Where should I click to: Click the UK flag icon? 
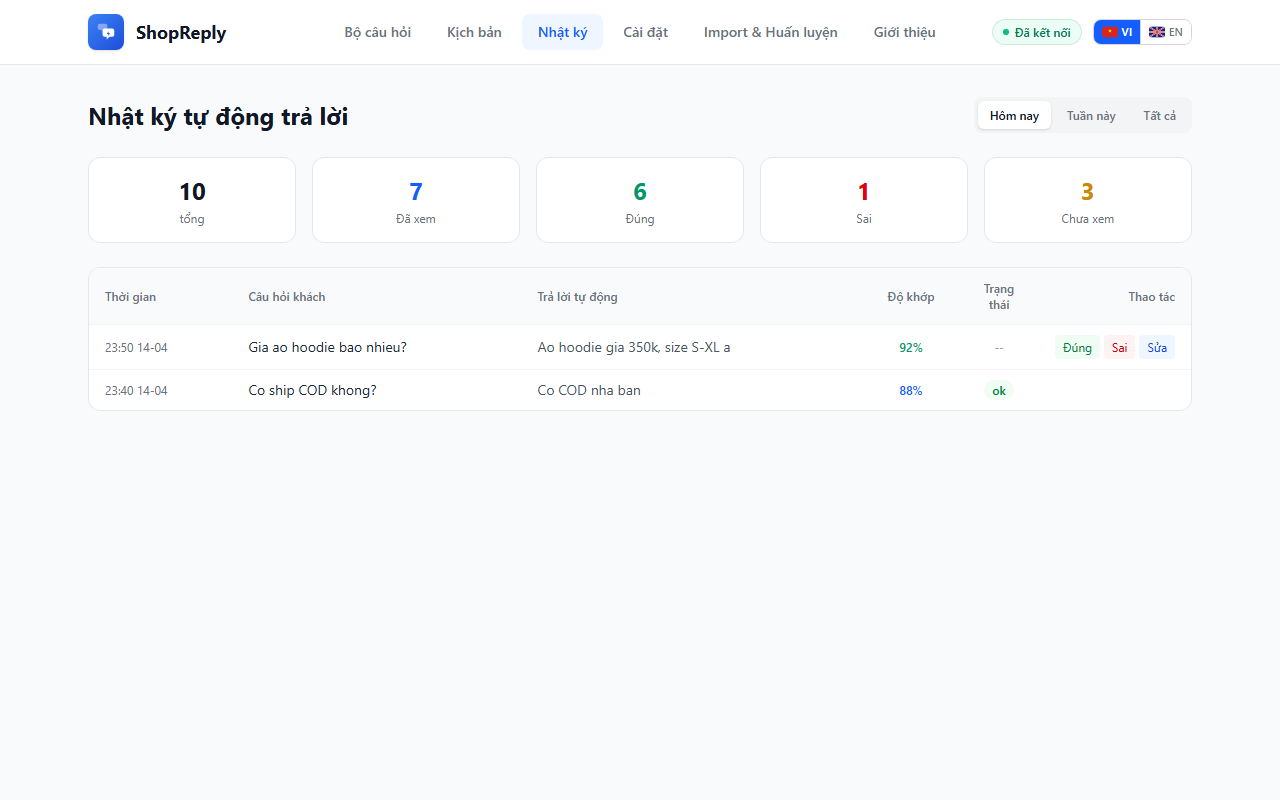[x=1155, y=31]
